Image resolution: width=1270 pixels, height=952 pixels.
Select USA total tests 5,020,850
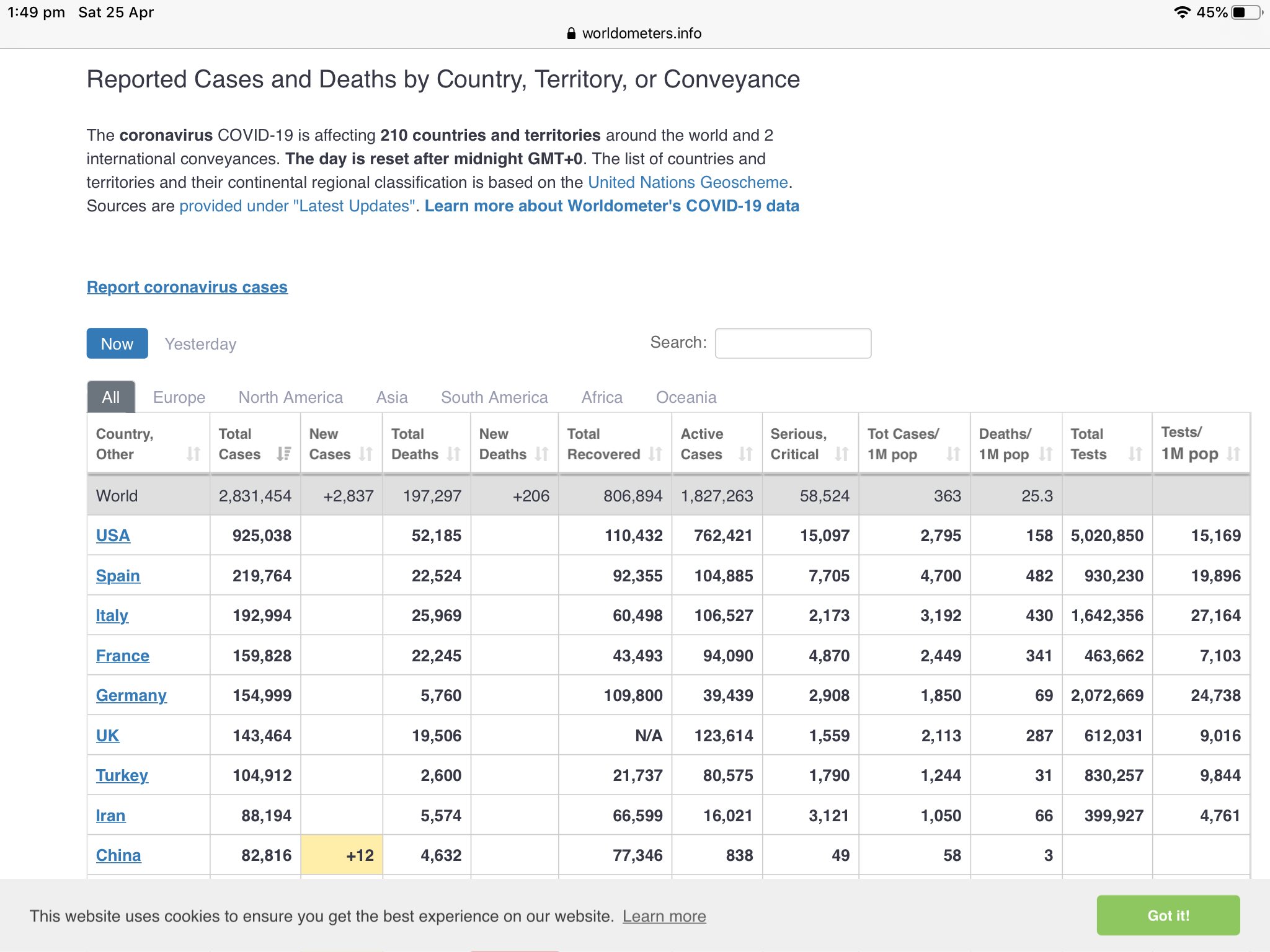1108,535
